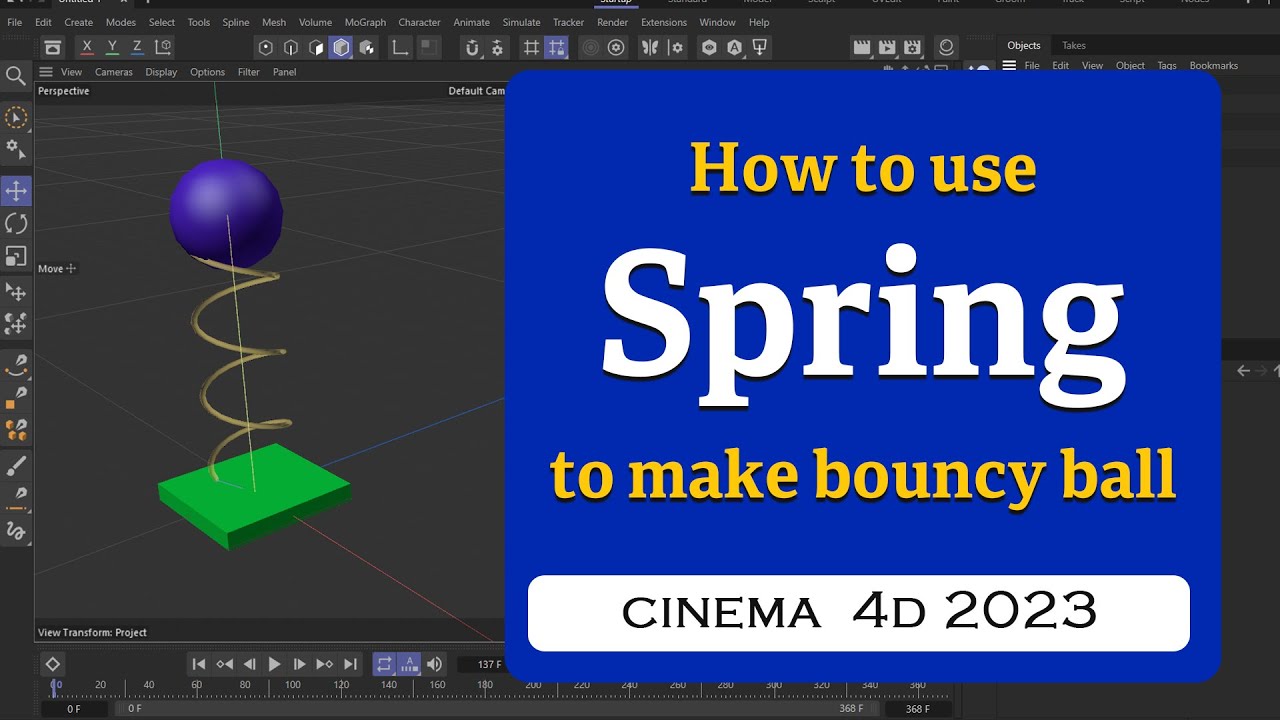Image resolution: width=1280 pixels, height=720 pixels.
Task: Open viewport Display menu
Action: coord(161,72)
